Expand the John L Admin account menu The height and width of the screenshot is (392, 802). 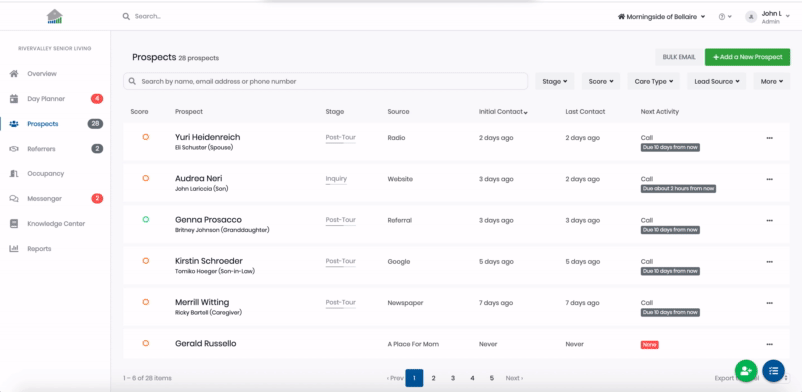[768, 17]
